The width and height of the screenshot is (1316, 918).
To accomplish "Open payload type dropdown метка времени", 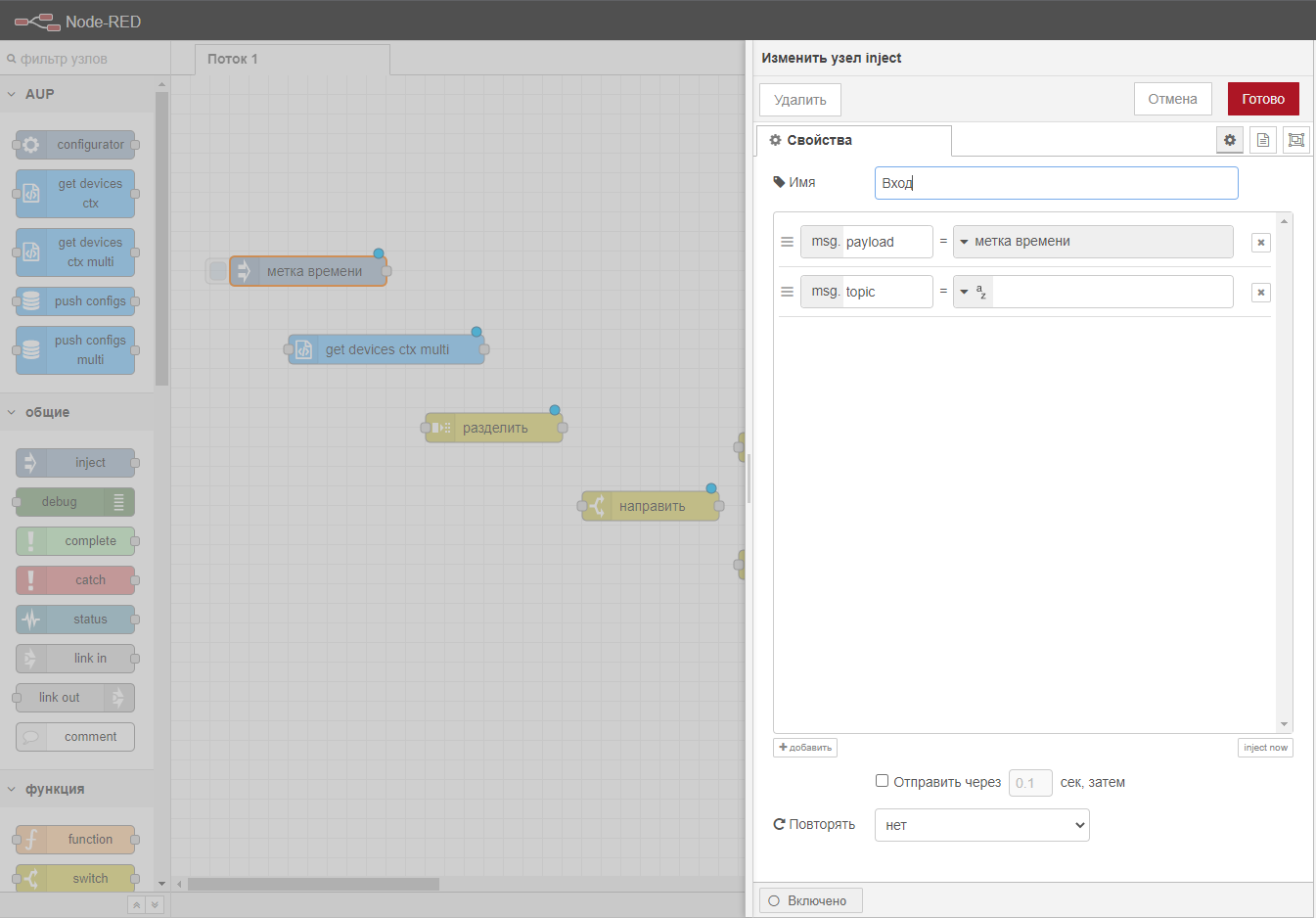I will (x=965, y=242).
